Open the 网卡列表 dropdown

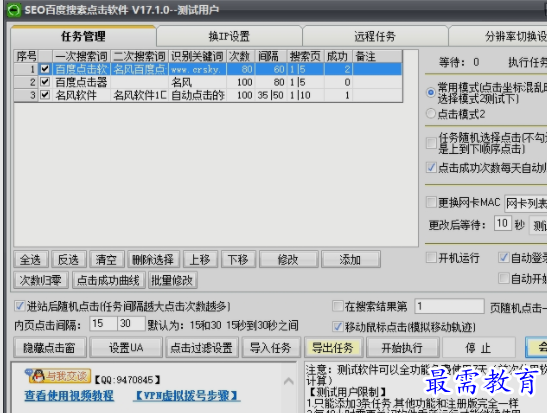(526, 203)
